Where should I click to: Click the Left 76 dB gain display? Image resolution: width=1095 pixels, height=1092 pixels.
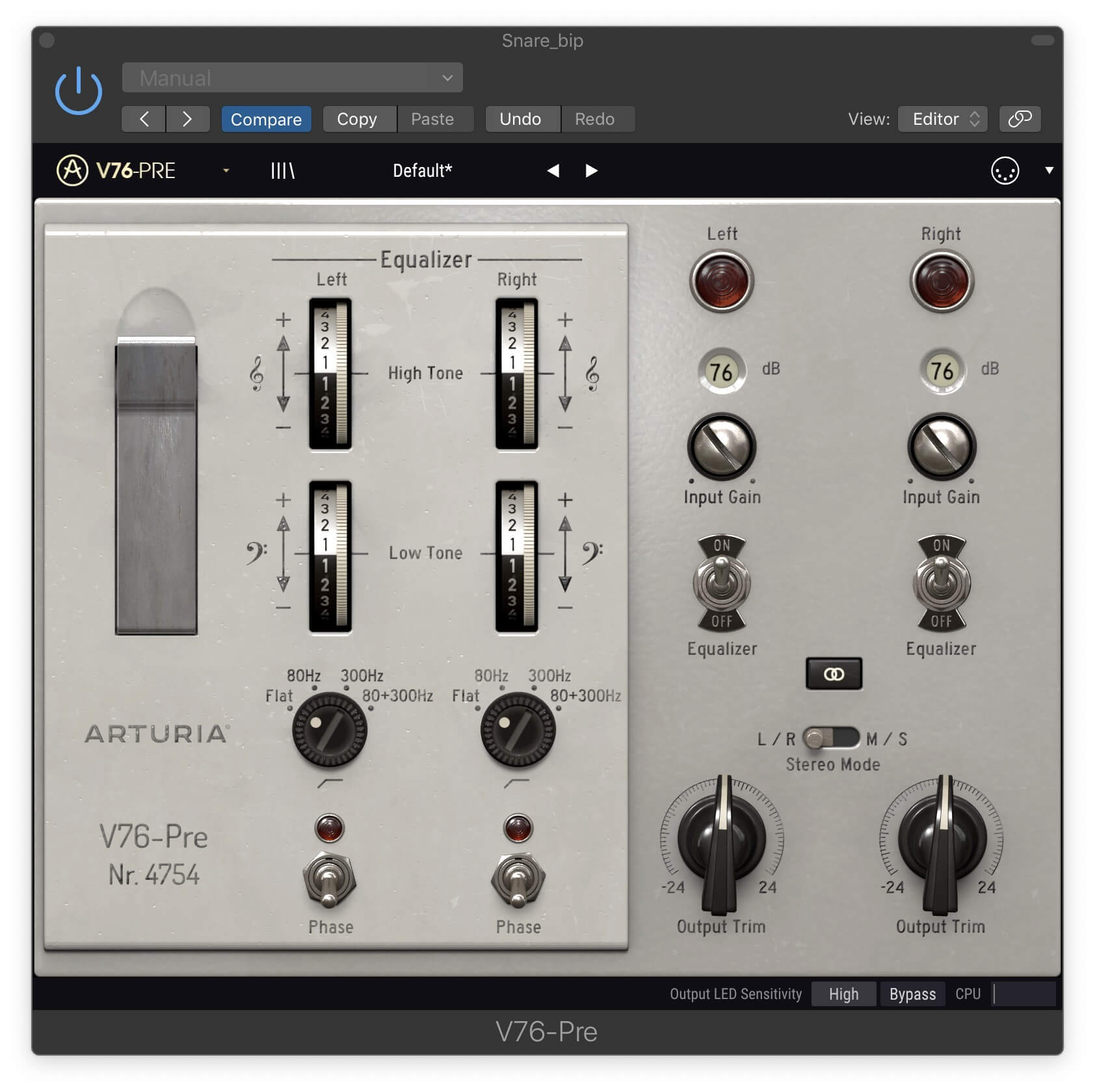[x=721, y=372]
